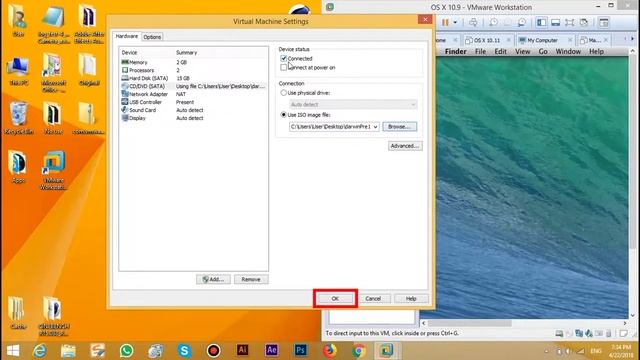640x360 pixels.
Task: Open the Help menu in the guest
Action: pyautogui.click(x=596, y=51)
